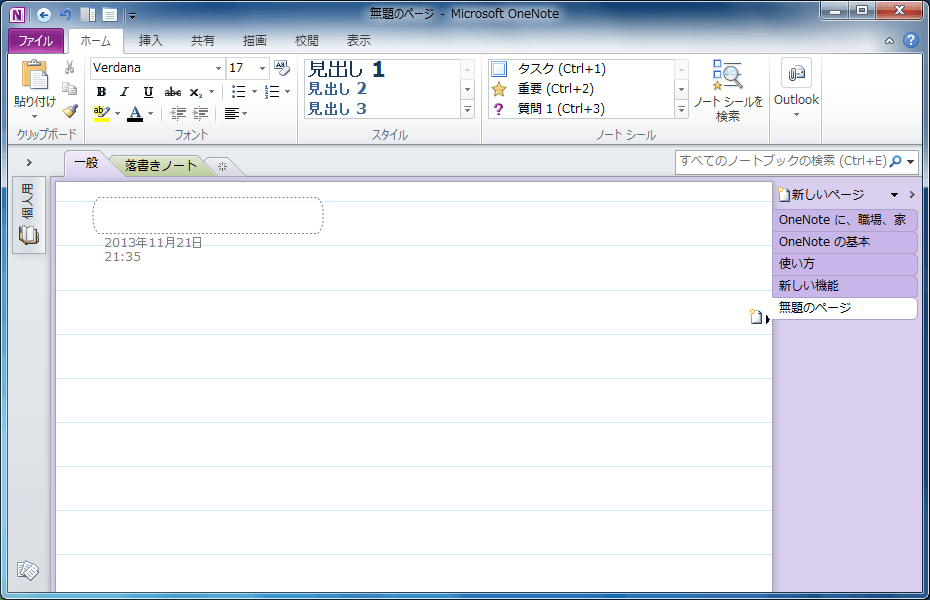The image size is (930, 600).
Task: Toggle subscript formatting
Action: pos(196,92)
